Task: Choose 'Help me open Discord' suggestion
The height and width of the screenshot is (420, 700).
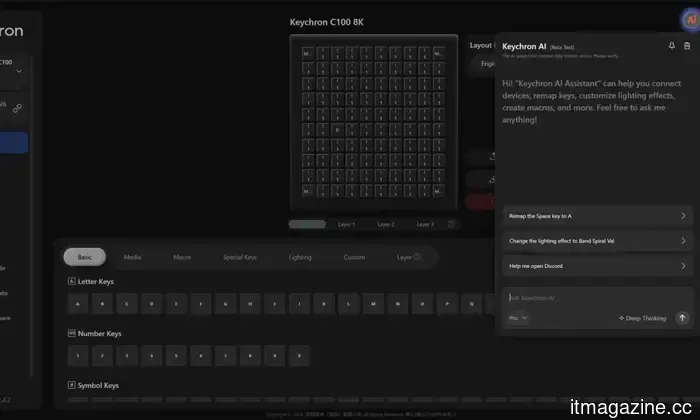Action: (597, 266)
